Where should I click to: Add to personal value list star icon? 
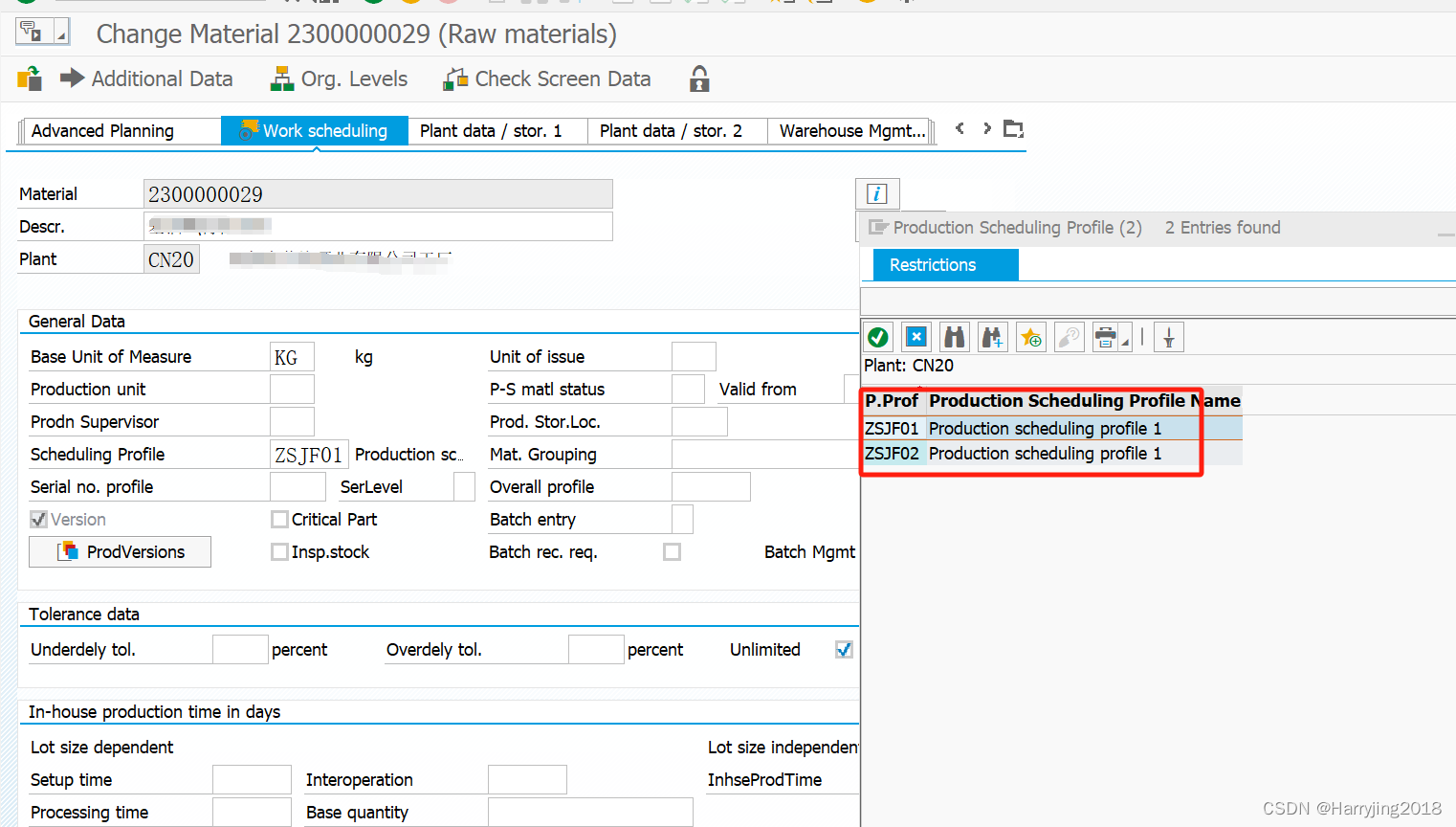point(1031,337)
